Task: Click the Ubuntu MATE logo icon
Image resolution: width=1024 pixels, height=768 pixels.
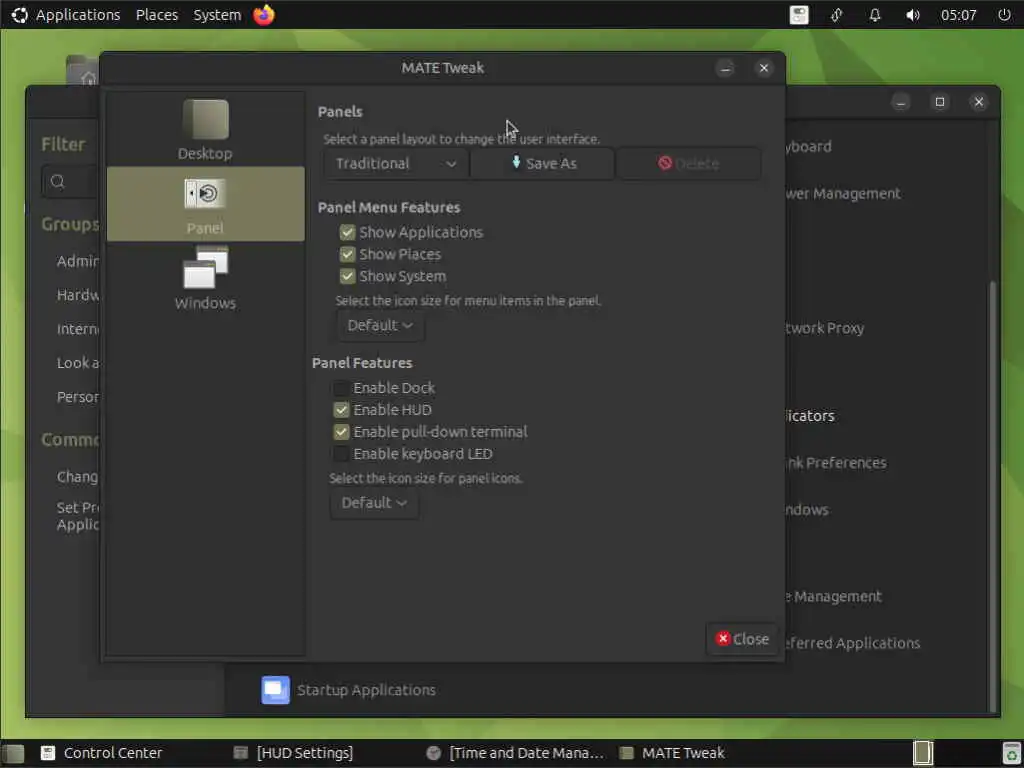Action: (20, 14)
